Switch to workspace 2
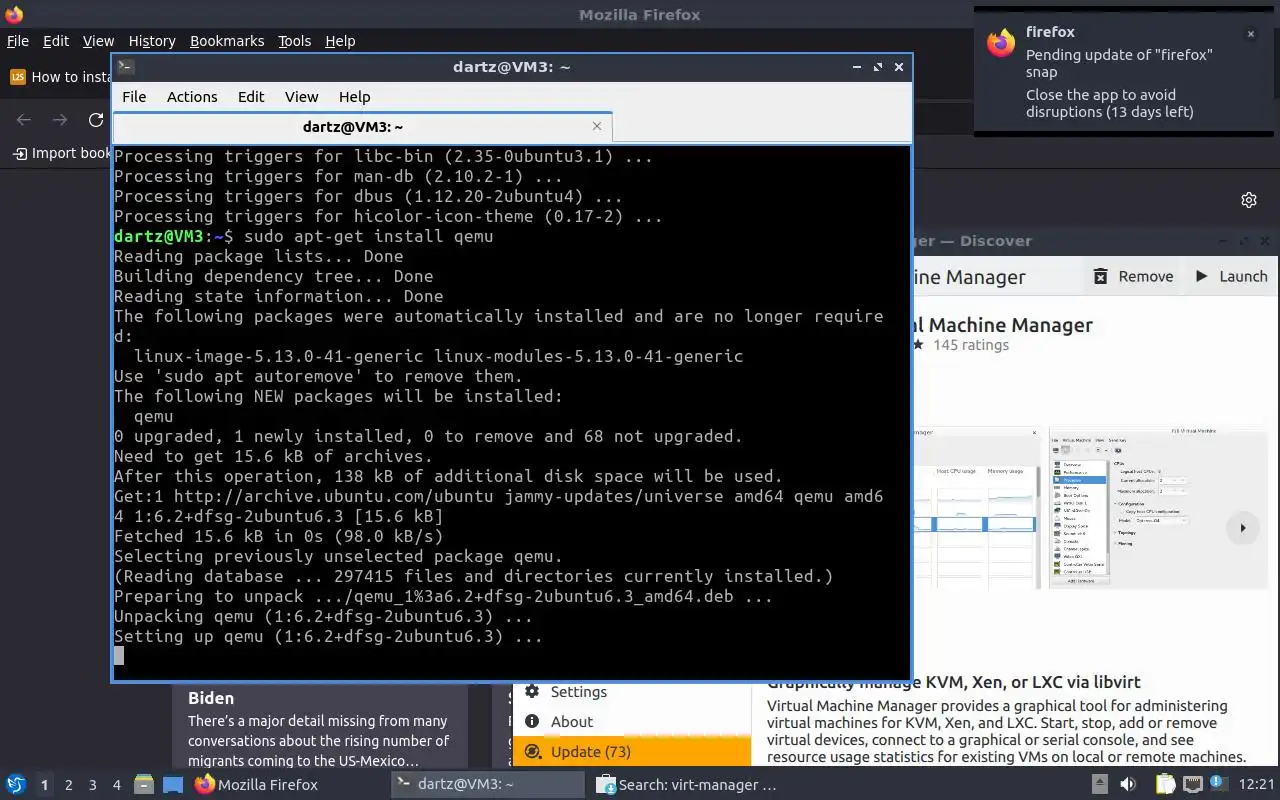 [x=69, y=785]
